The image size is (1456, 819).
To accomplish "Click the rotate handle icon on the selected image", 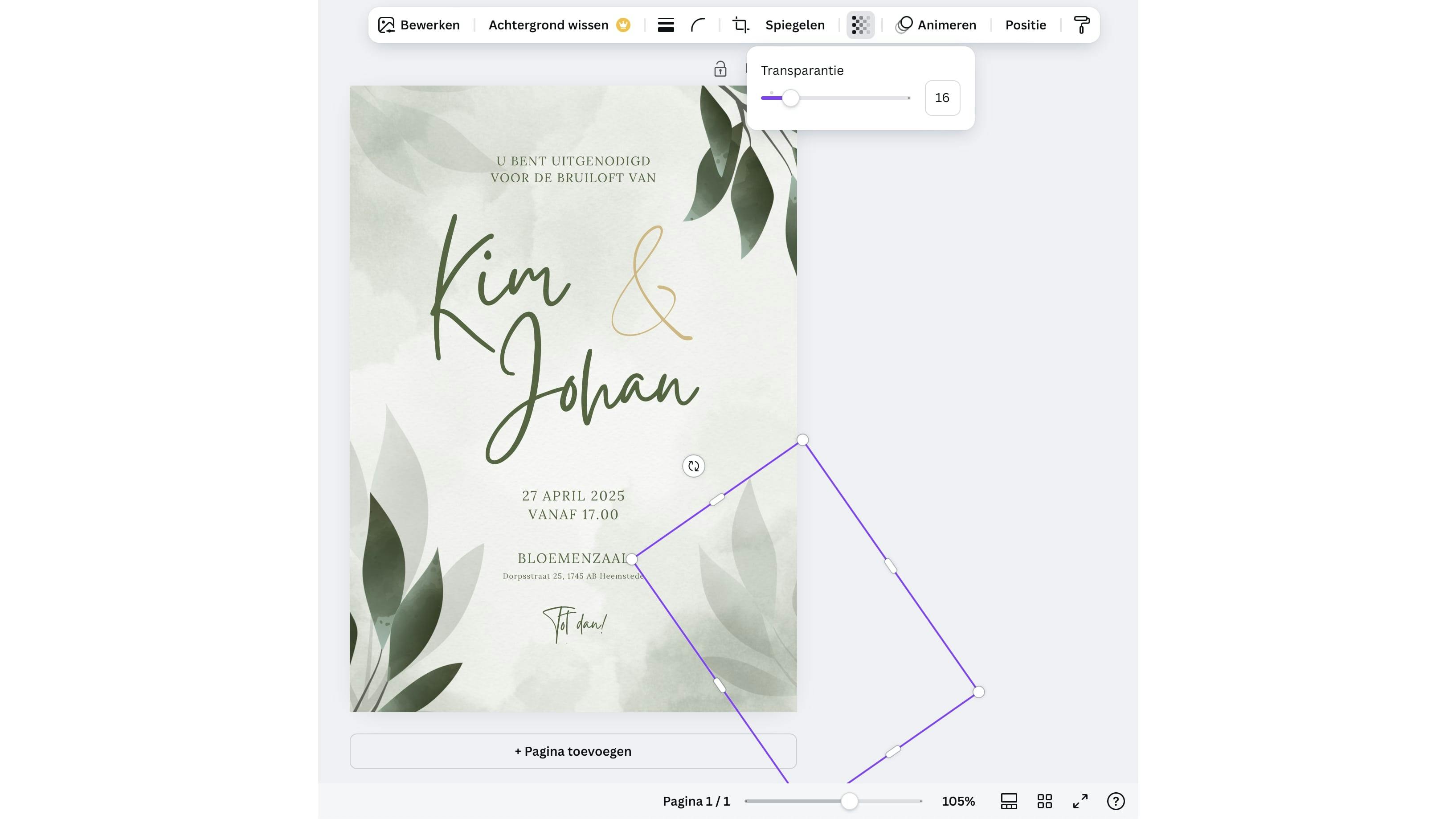I will pos(694,466).
